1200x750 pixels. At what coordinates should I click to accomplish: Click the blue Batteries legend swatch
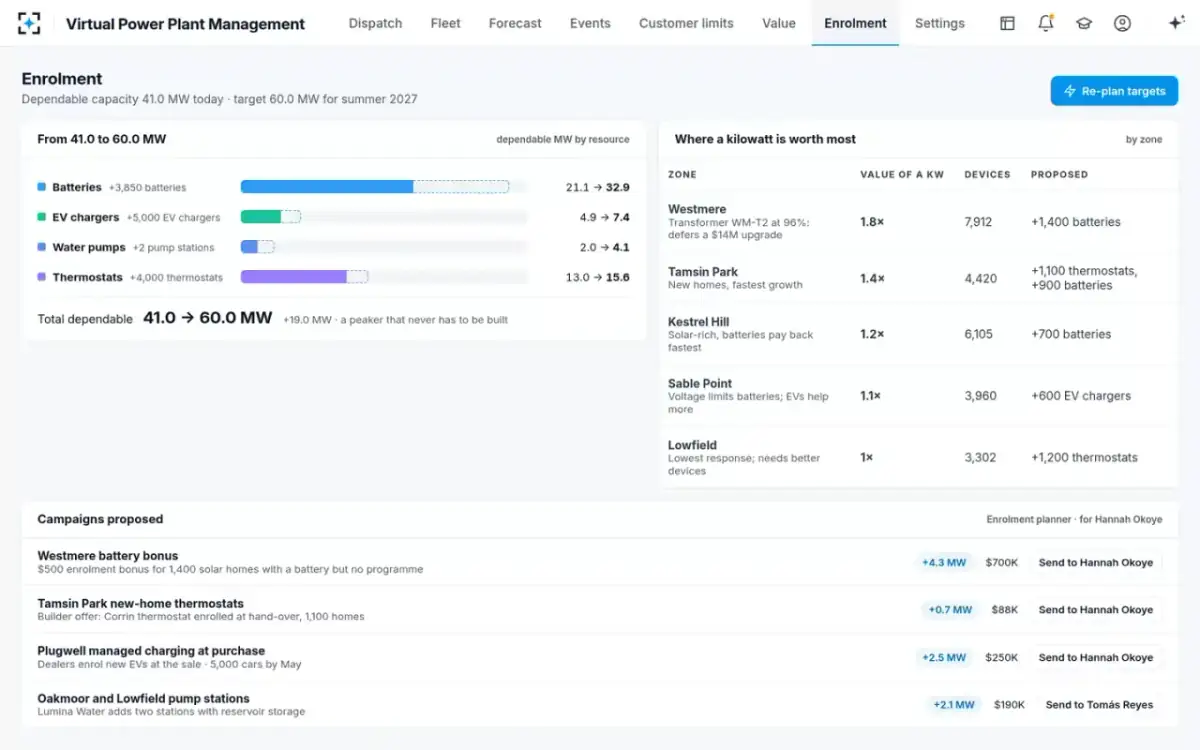click(x=41, y=187)
